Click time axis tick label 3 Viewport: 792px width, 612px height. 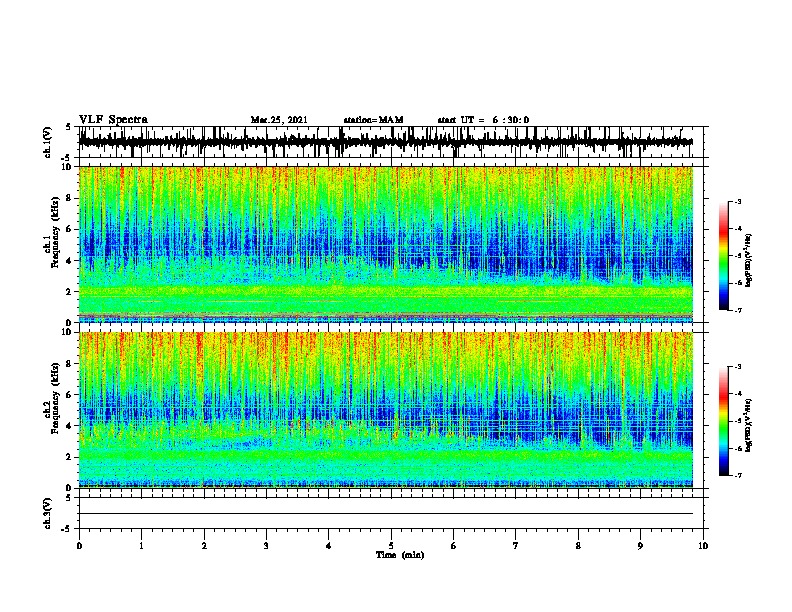[266, 545]
